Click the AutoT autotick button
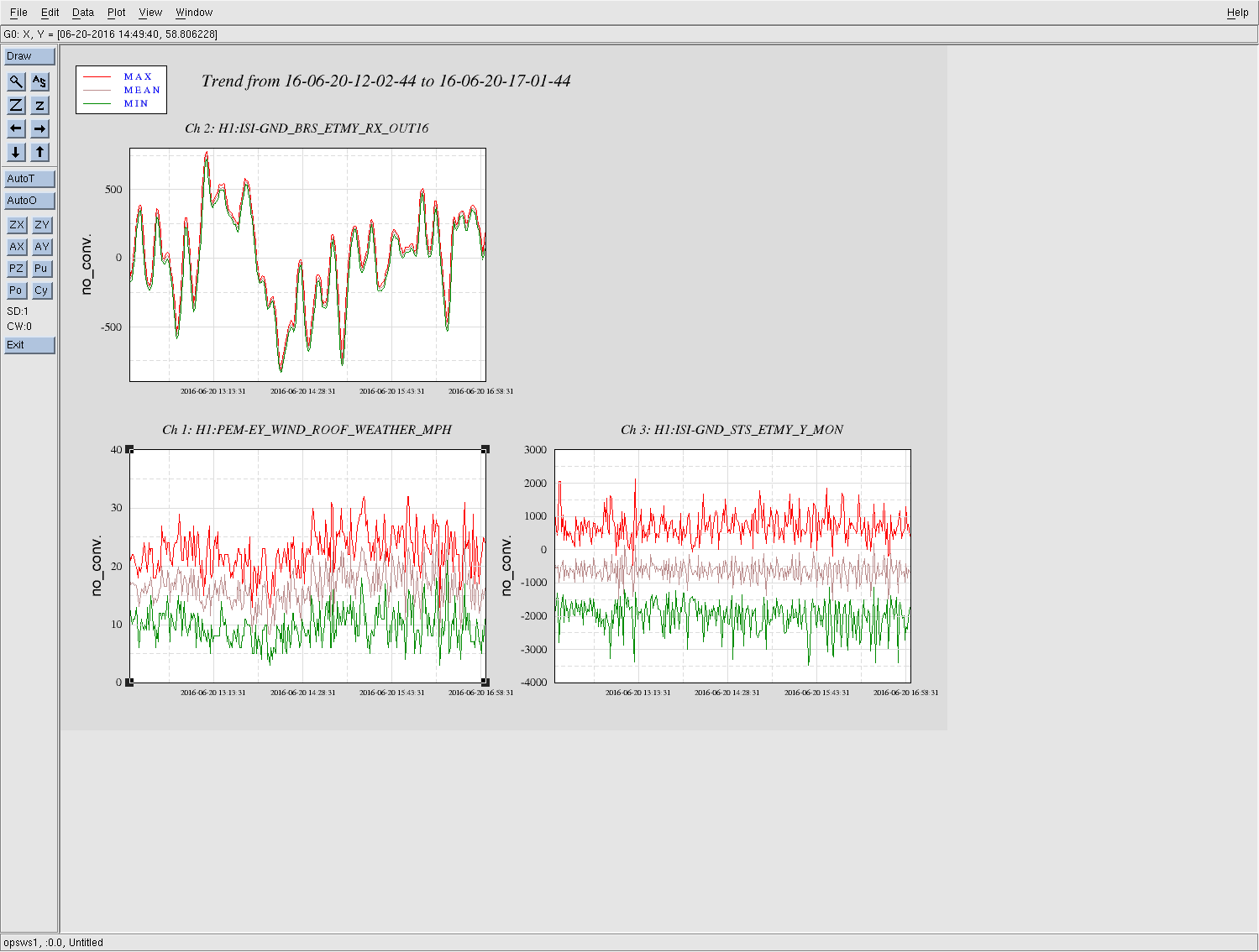This screenshot has width=1259, height=952. [29, 179]
